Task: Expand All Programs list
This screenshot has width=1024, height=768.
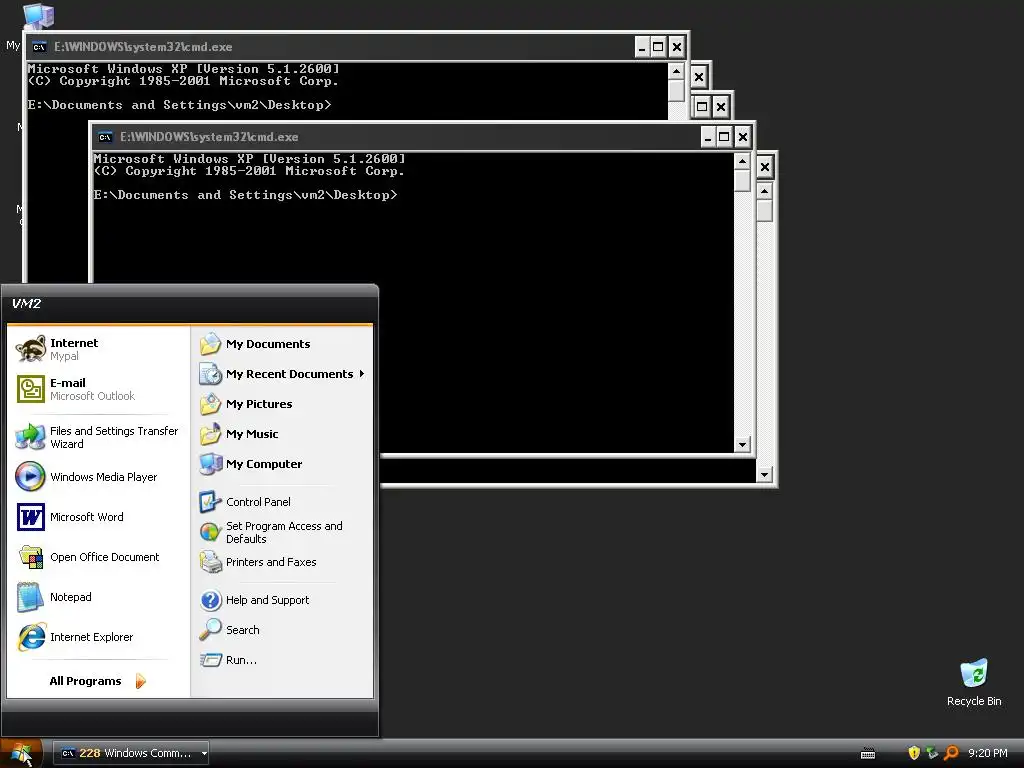Action: 98,681
